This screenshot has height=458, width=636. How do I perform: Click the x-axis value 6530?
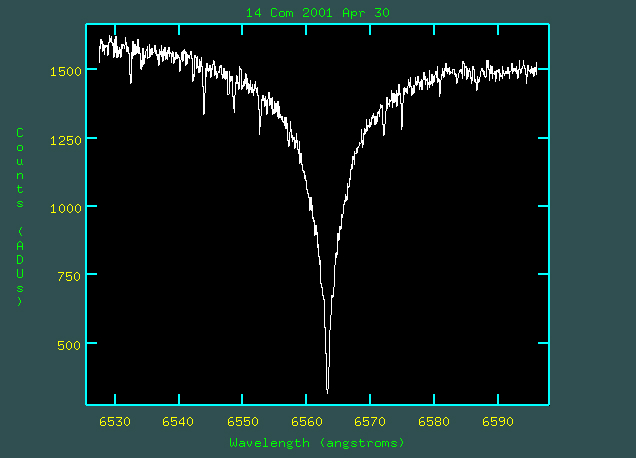pos(115,422)
